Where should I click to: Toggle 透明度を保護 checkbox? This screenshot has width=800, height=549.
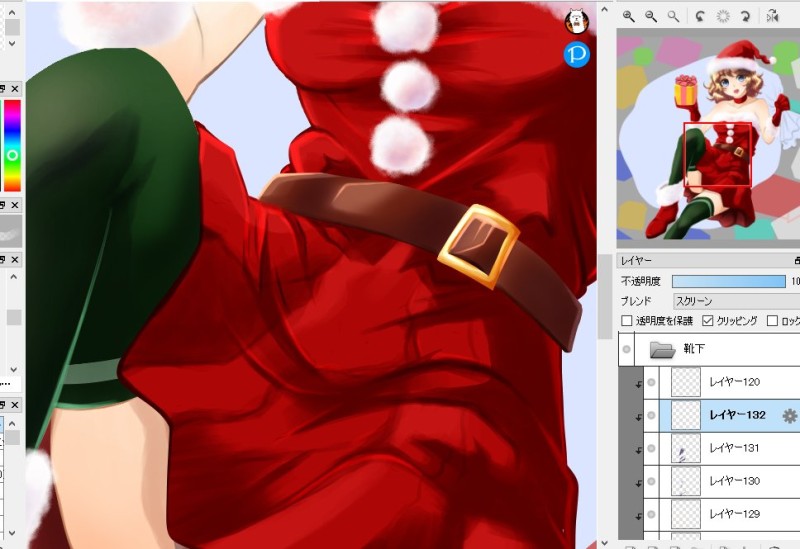tap(627, 321)
